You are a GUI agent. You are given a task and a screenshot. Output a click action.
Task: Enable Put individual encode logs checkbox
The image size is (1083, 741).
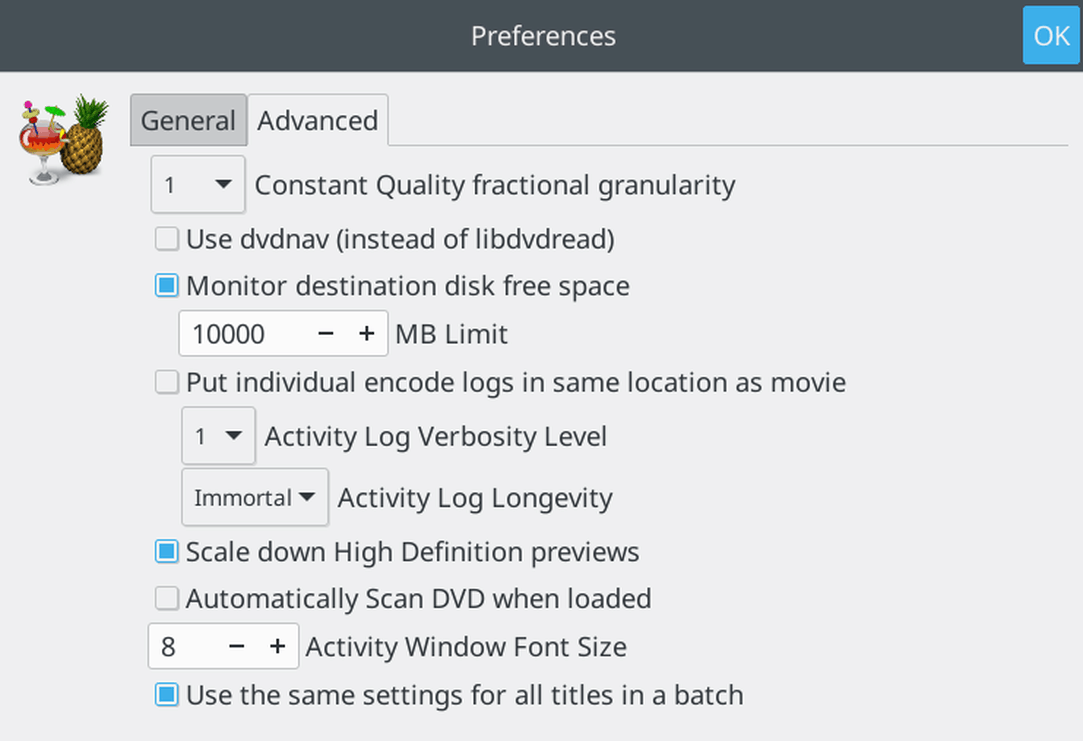pos(166,382)
